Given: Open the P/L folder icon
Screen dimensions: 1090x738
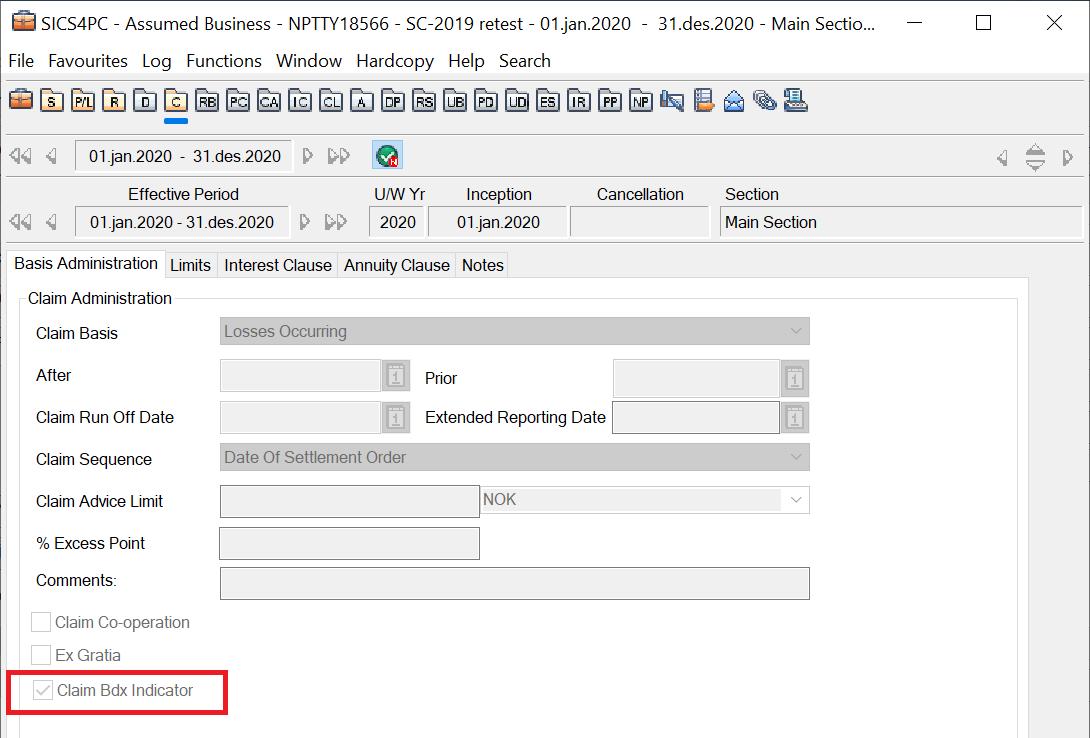Looking at the screenshot, I should (x=83, y=100).
